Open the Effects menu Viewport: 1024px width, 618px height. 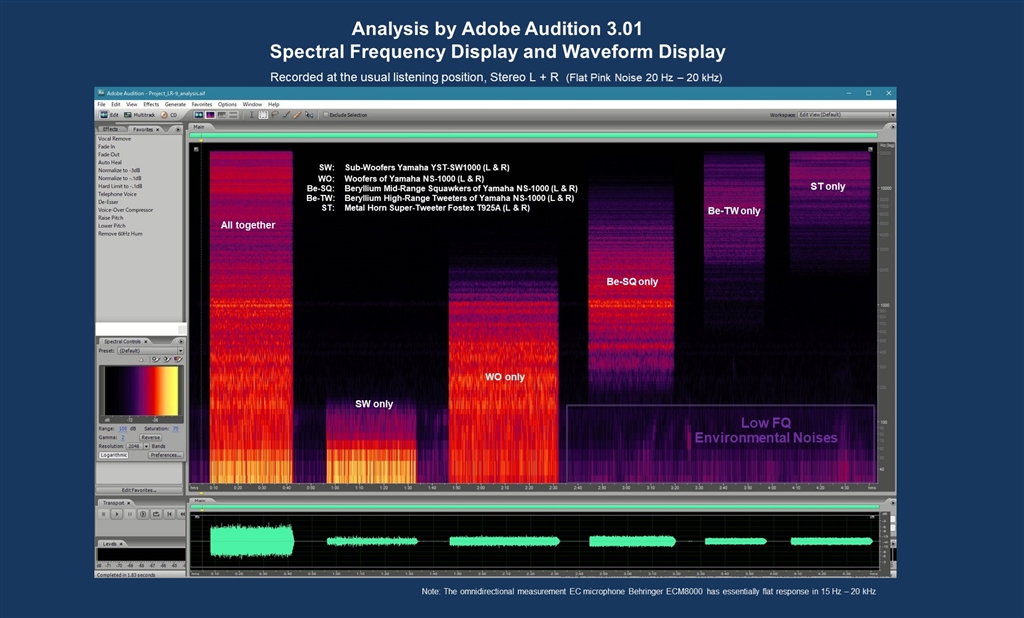click(151, 105)
